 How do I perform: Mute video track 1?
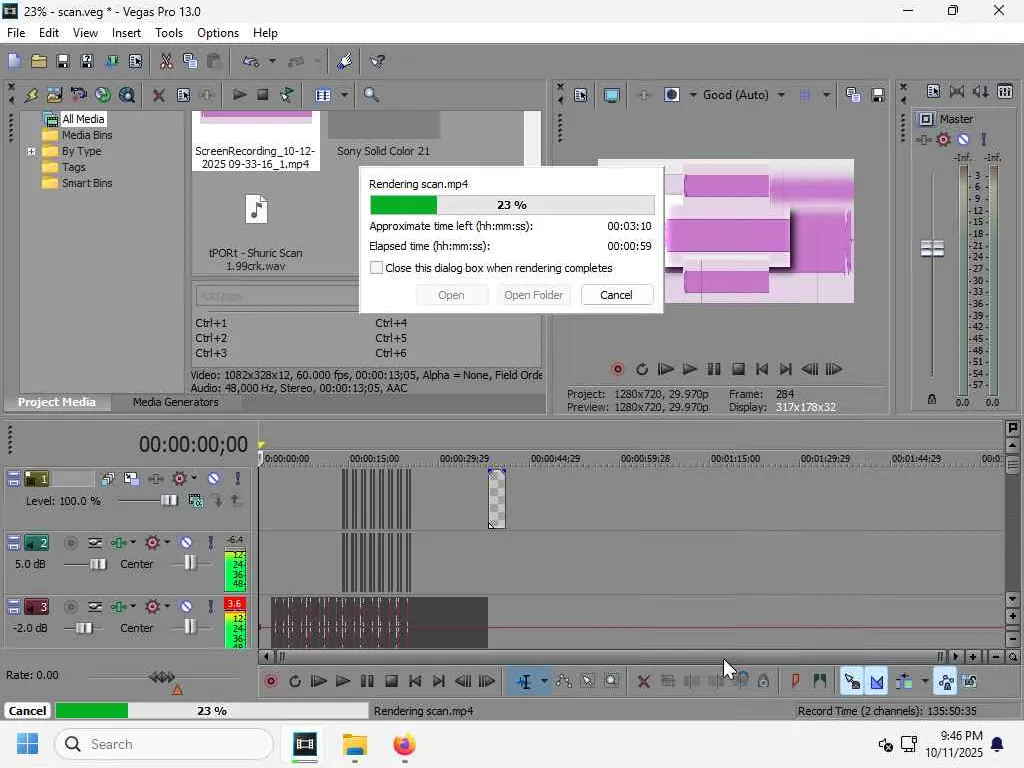point(214,479)
